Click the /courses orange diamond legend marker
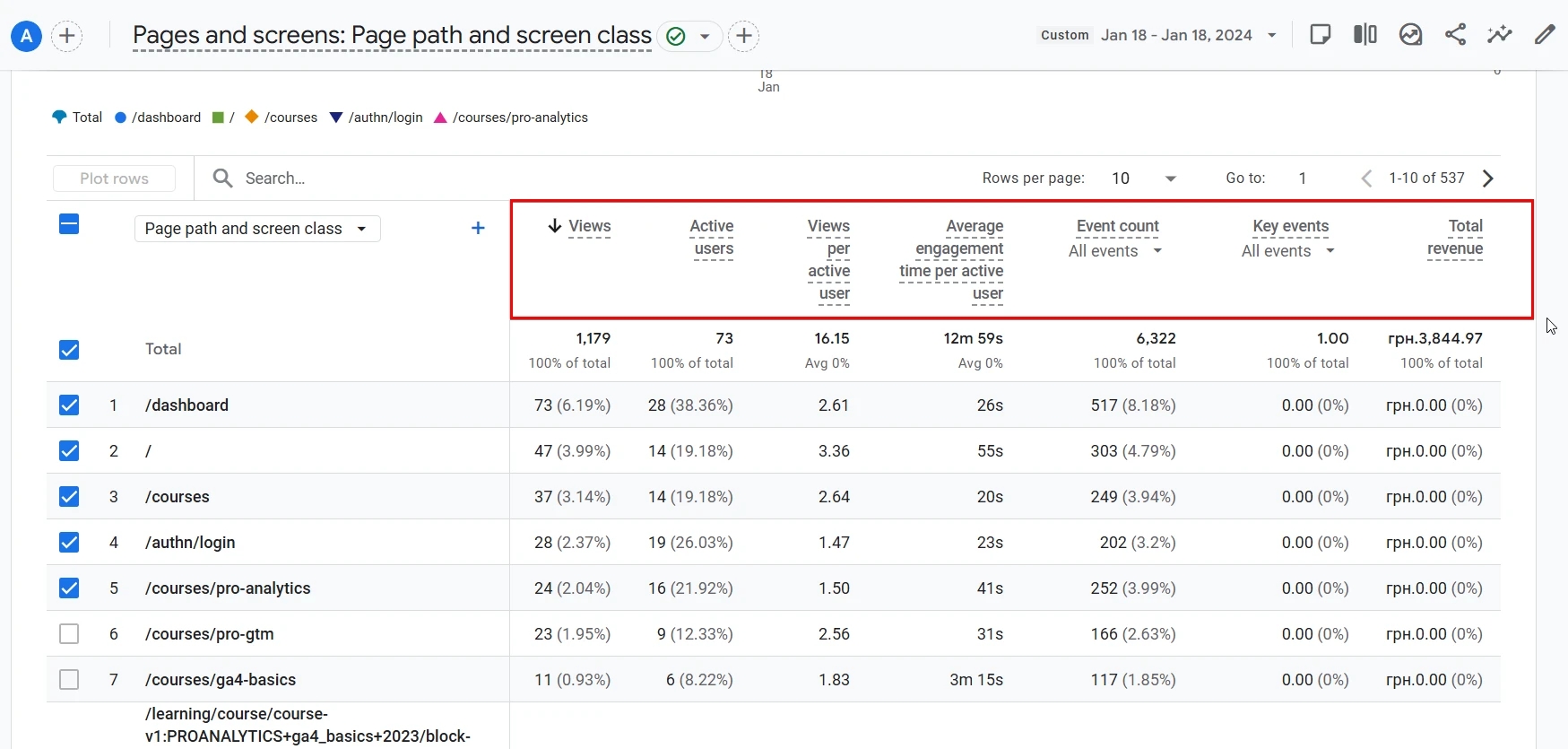Image resolution: width=1568 pixels, height=749 pixels. pyautogui.click(x=252, y=117)
